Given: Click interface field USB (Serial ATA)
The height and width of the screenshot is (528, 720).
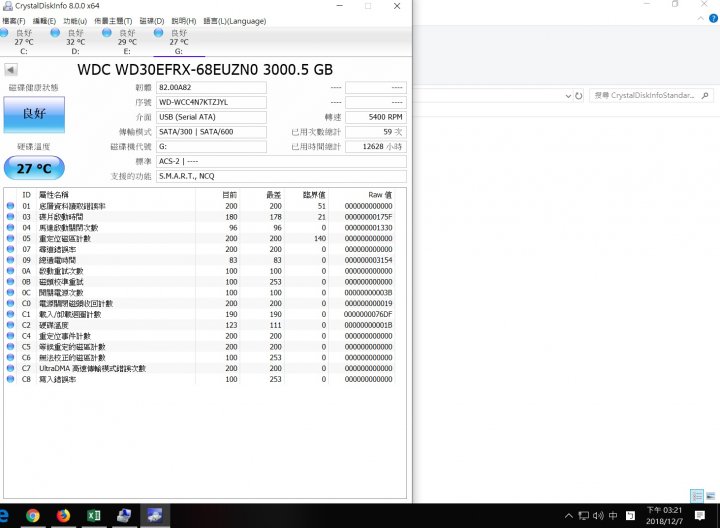Looking at the screenshot, I should (x=211, y=117).
